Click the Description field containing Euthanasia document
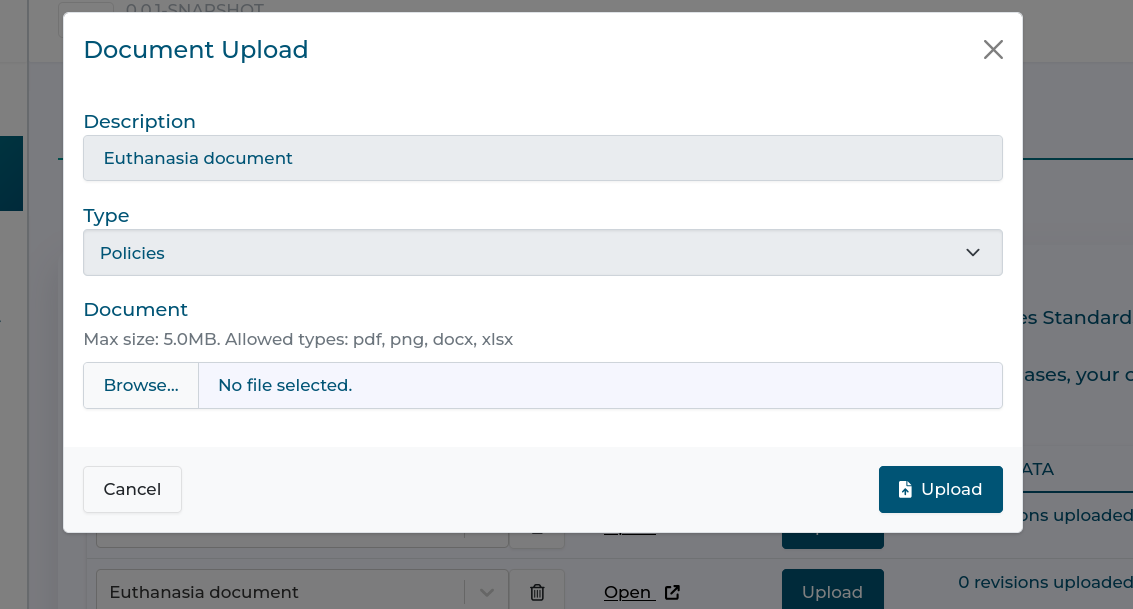This screenshot has width=1133, height=609. coord(543,158)
